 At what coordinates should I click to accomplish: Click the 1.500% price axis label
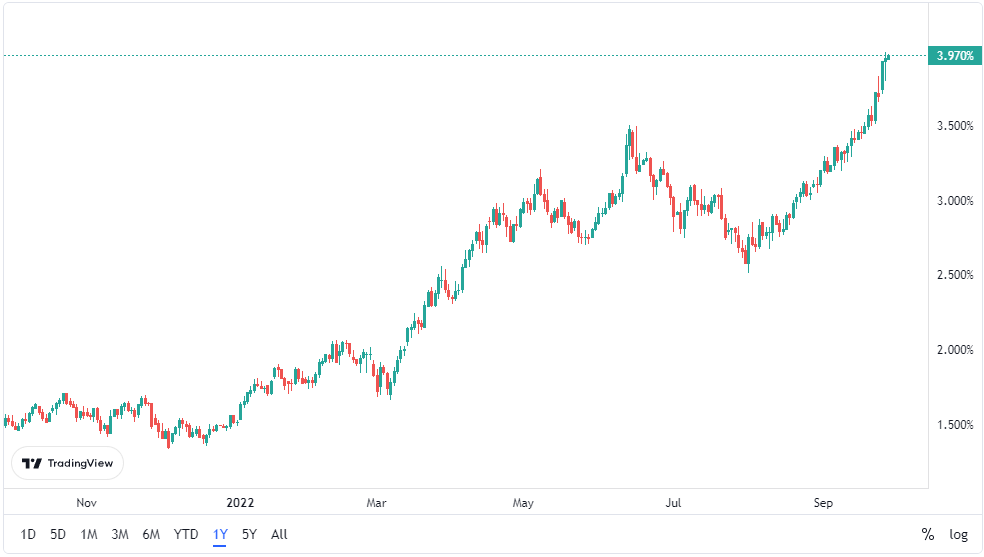point(954,425)
